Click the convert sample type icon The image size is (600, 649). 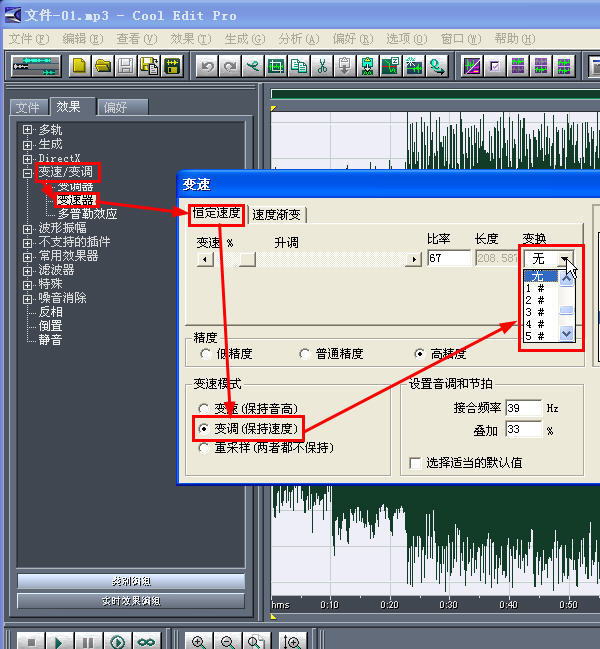point(436,66)
